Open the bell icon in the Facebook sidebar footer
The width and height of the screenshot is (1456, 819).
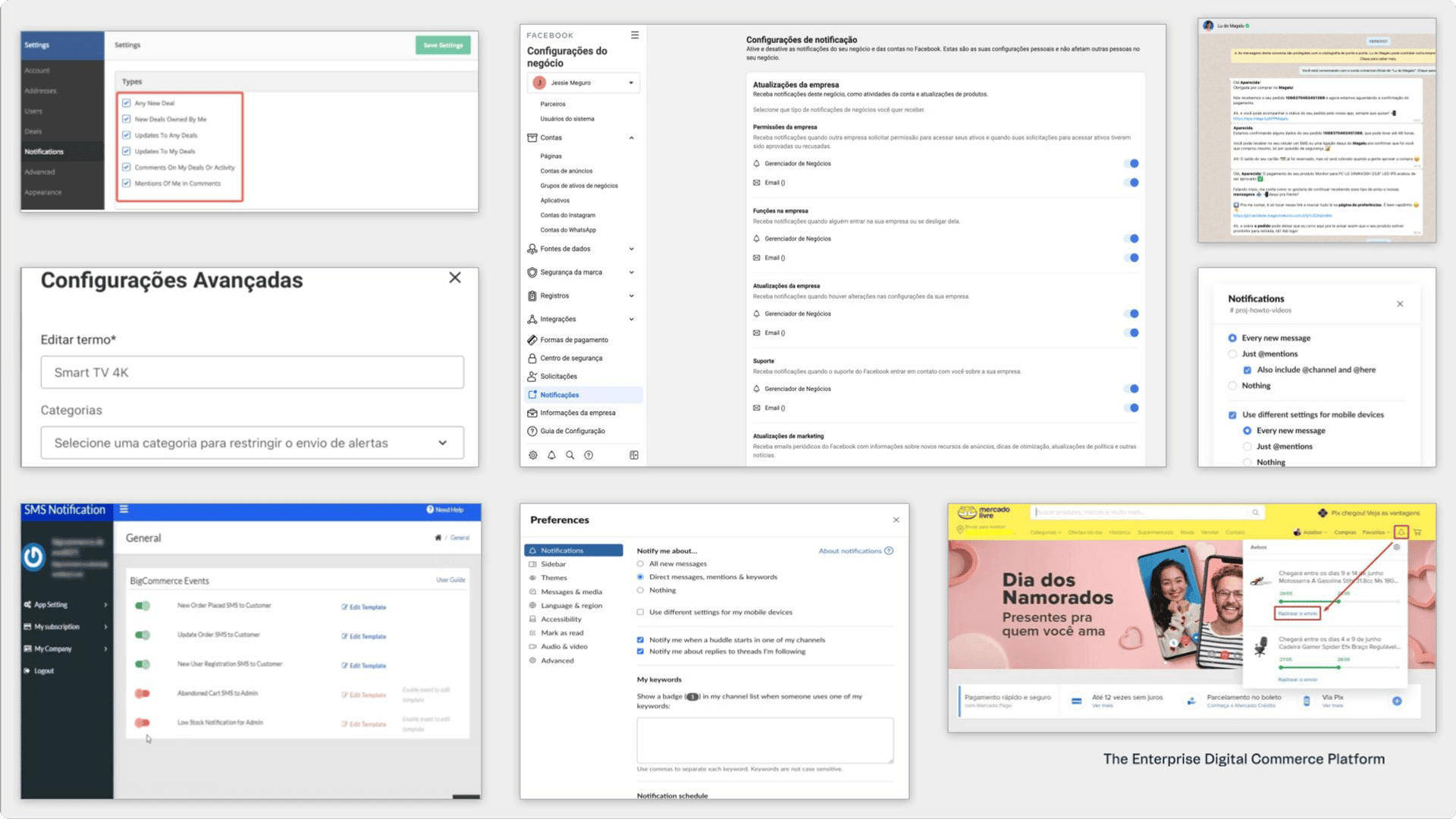551,455
